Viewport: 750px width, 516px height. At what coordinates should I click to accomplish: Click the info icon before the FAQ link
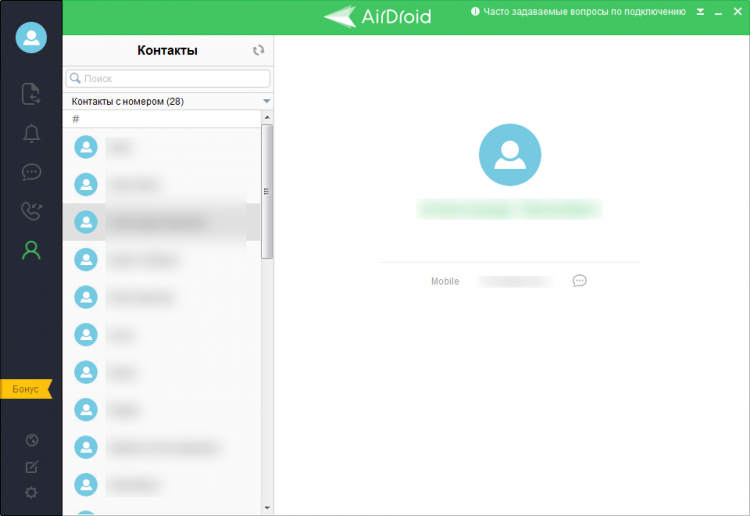pyautogui.click(x=475, y=11)
